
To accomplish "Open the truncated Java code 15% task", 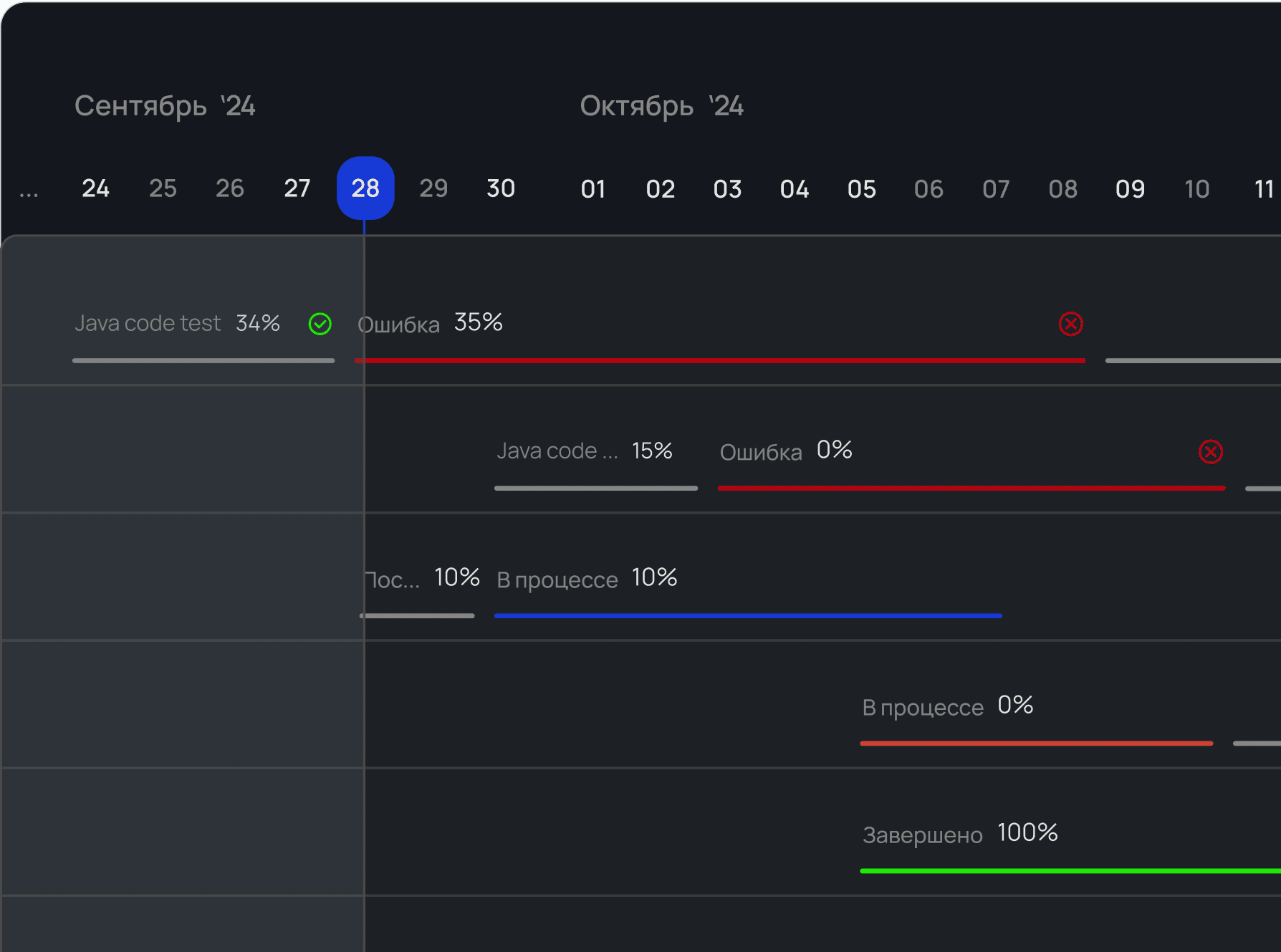I will (584, 451).
